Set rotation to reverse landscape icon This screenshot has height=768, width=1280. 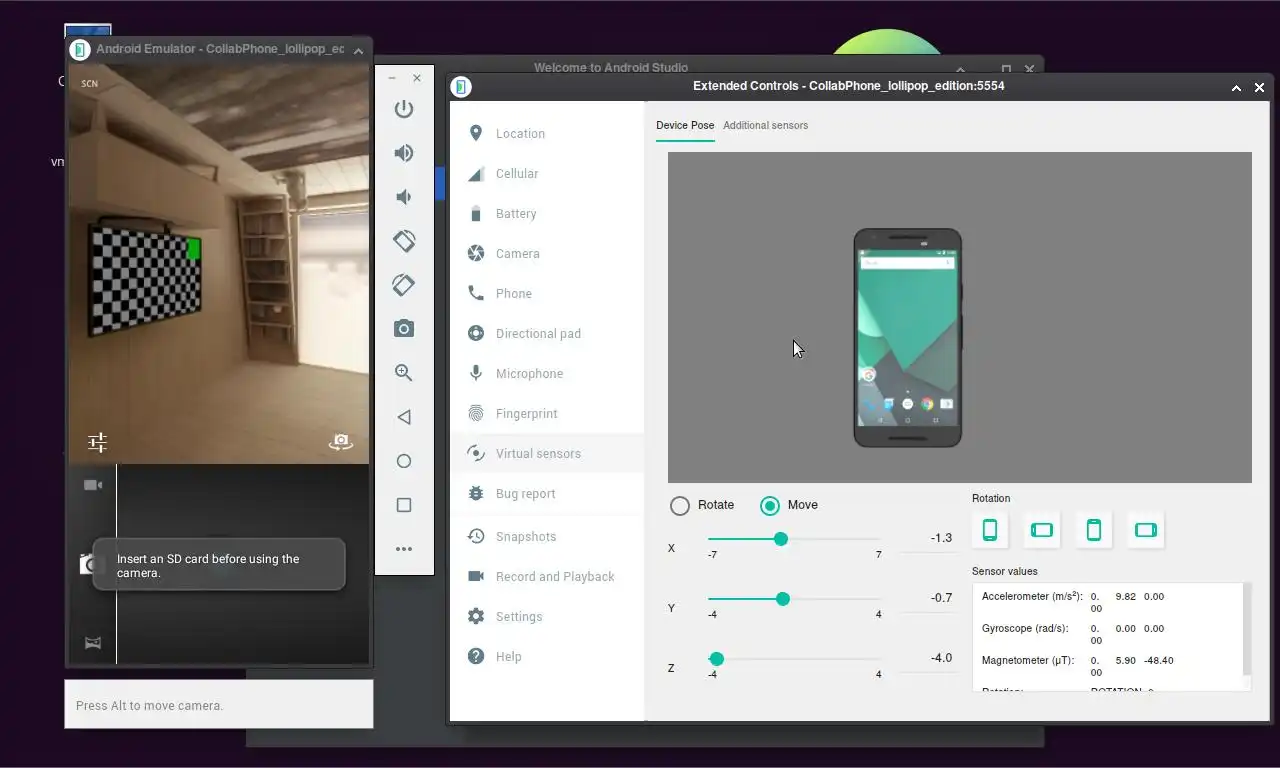[1146, 530]
